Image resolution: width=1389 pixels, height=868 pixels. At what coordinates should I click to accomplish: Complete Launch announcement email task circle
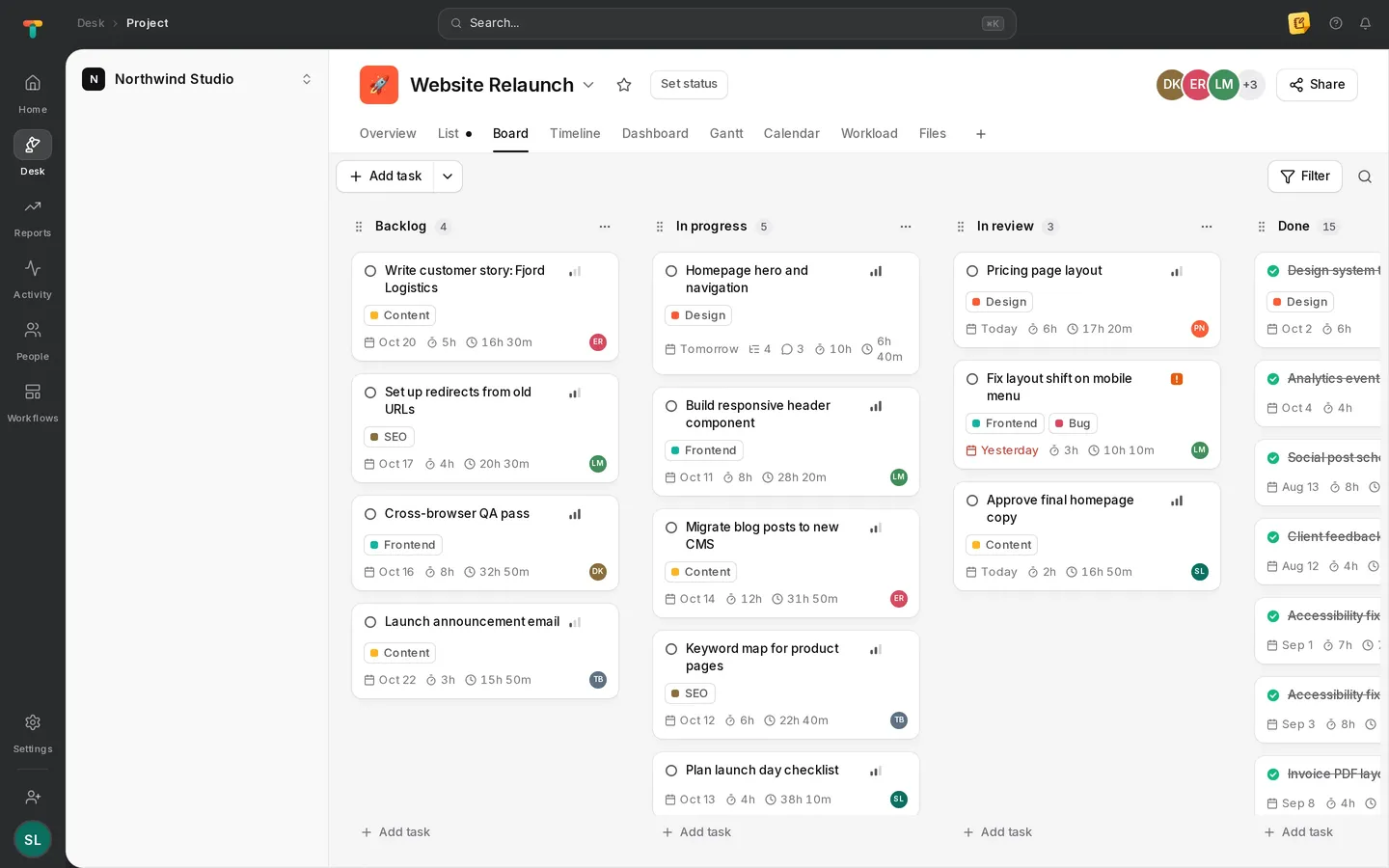click(x=370, y=622)
